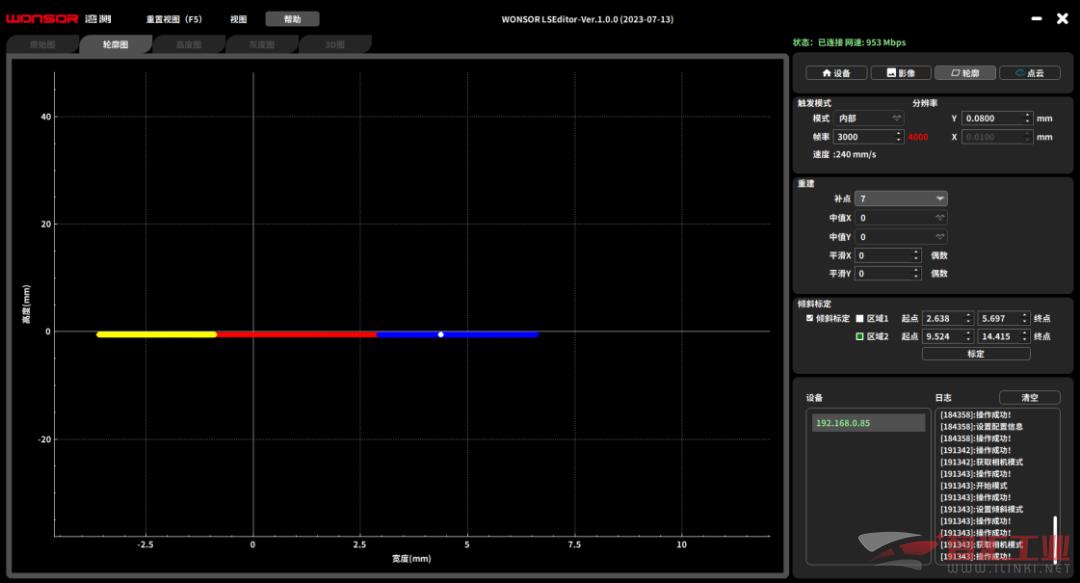The width and height of the screenshot is (1080, 583).
Task: Toggle the 区域1 checkbox
Action: click(x=860, y=318)
